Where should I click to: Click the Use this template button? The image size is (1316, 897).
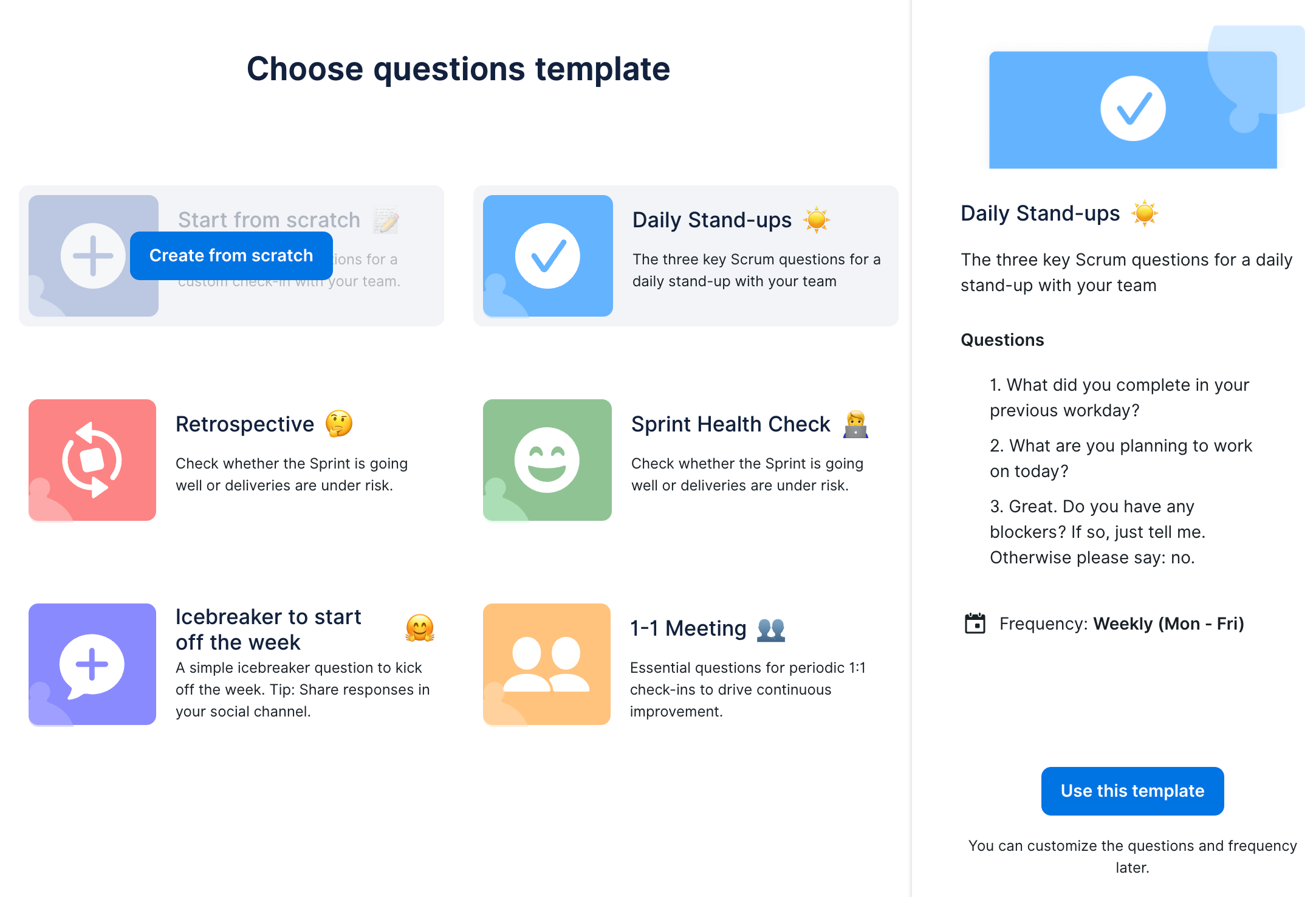[x=1132, y=791]
